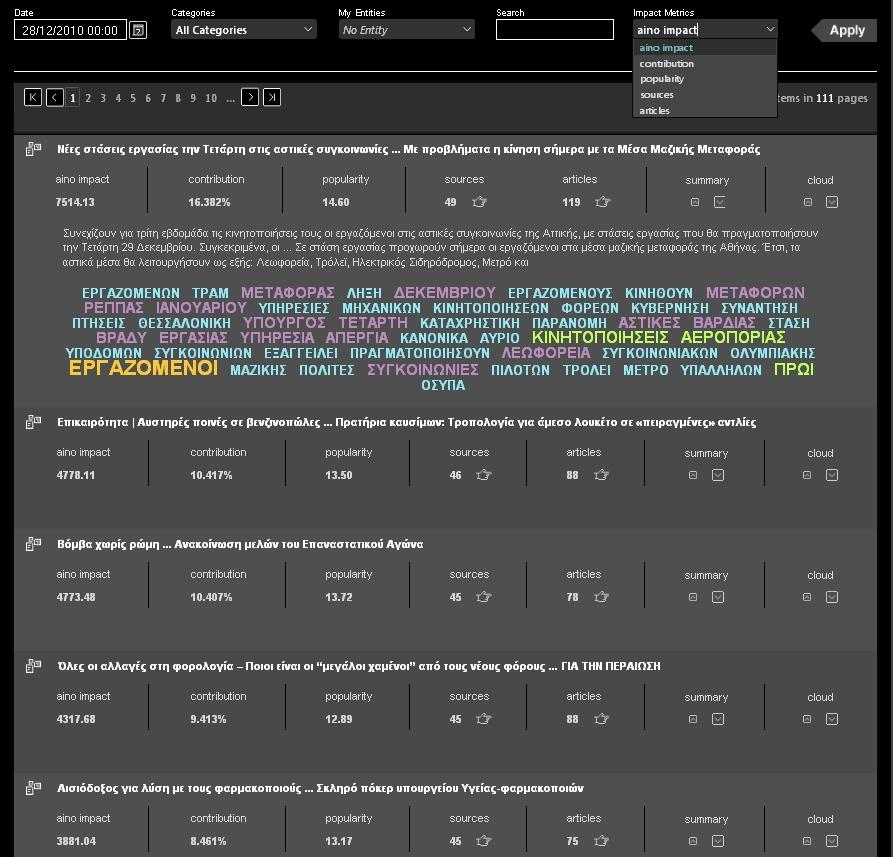The height and width of the screenshot is (857, 893).
Task: Go to previous page of results
Action: pos(55,97)
